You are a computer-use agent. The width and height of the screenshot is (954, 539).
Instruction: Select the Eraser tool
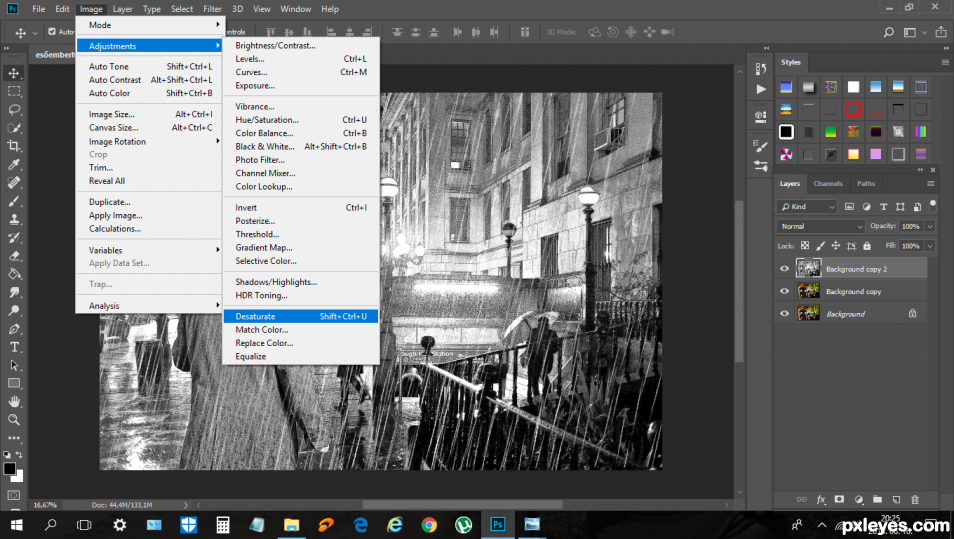(13, 256)
